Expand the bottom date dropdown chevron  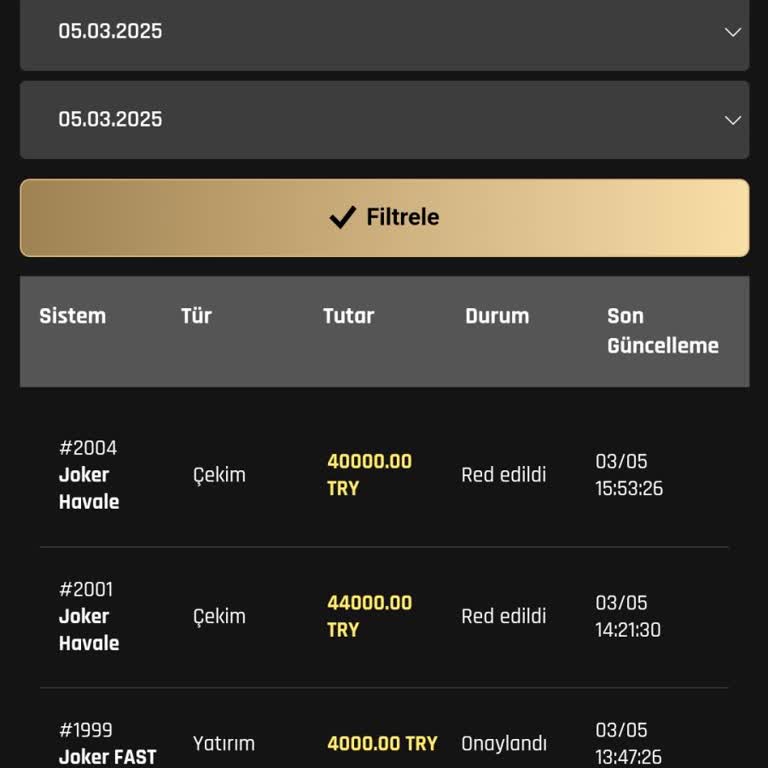pyautogui.click(x=732, y=120)
